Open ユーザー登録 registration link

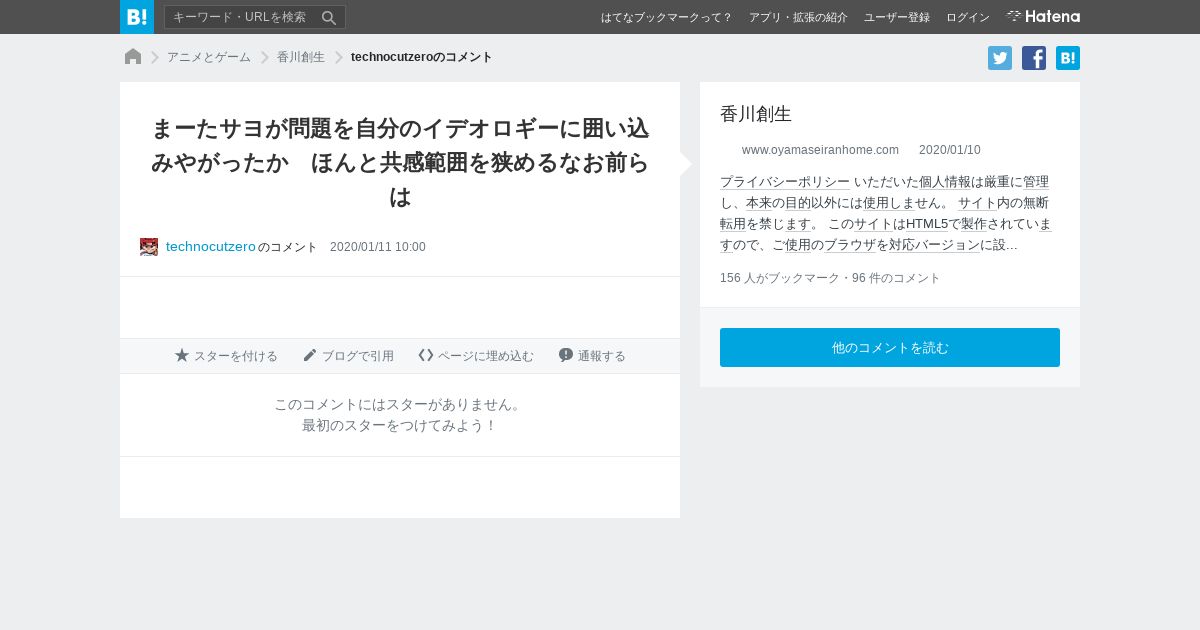click(897, 17)
